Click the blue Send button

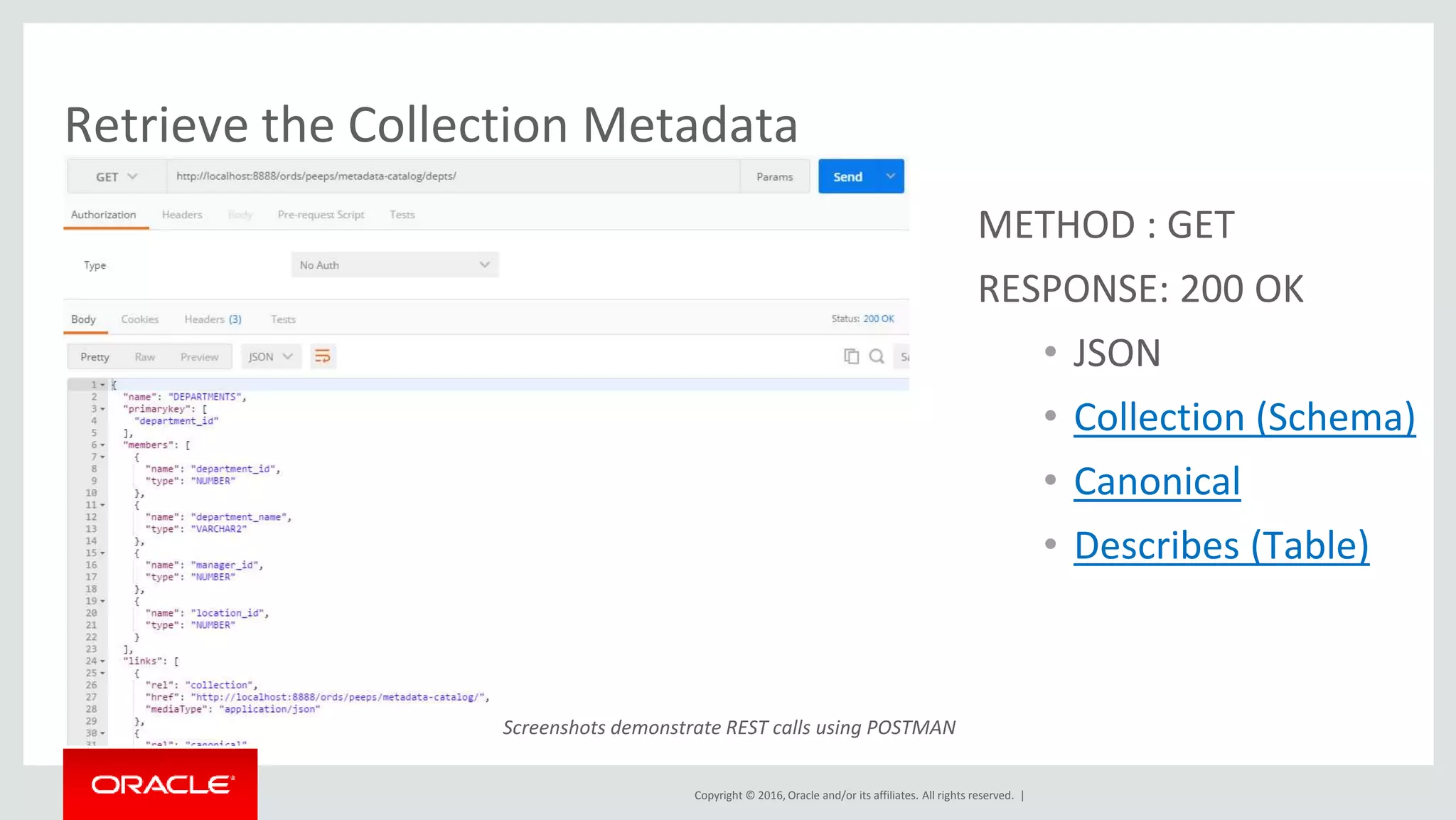847,176
